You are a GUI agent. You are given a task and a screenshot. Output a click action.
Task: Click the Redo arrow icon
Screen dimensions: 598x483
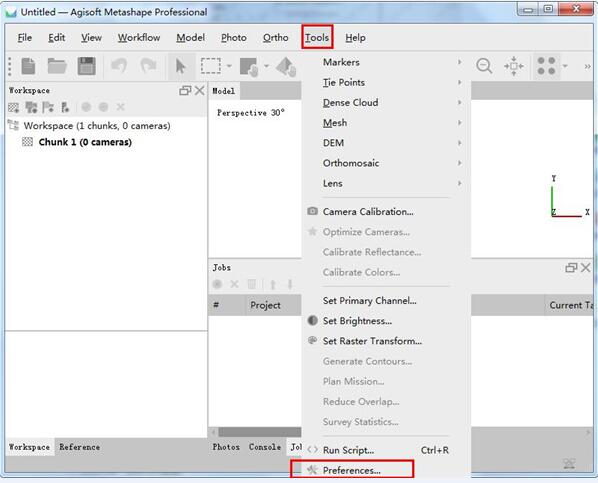[x=148, y=66]
